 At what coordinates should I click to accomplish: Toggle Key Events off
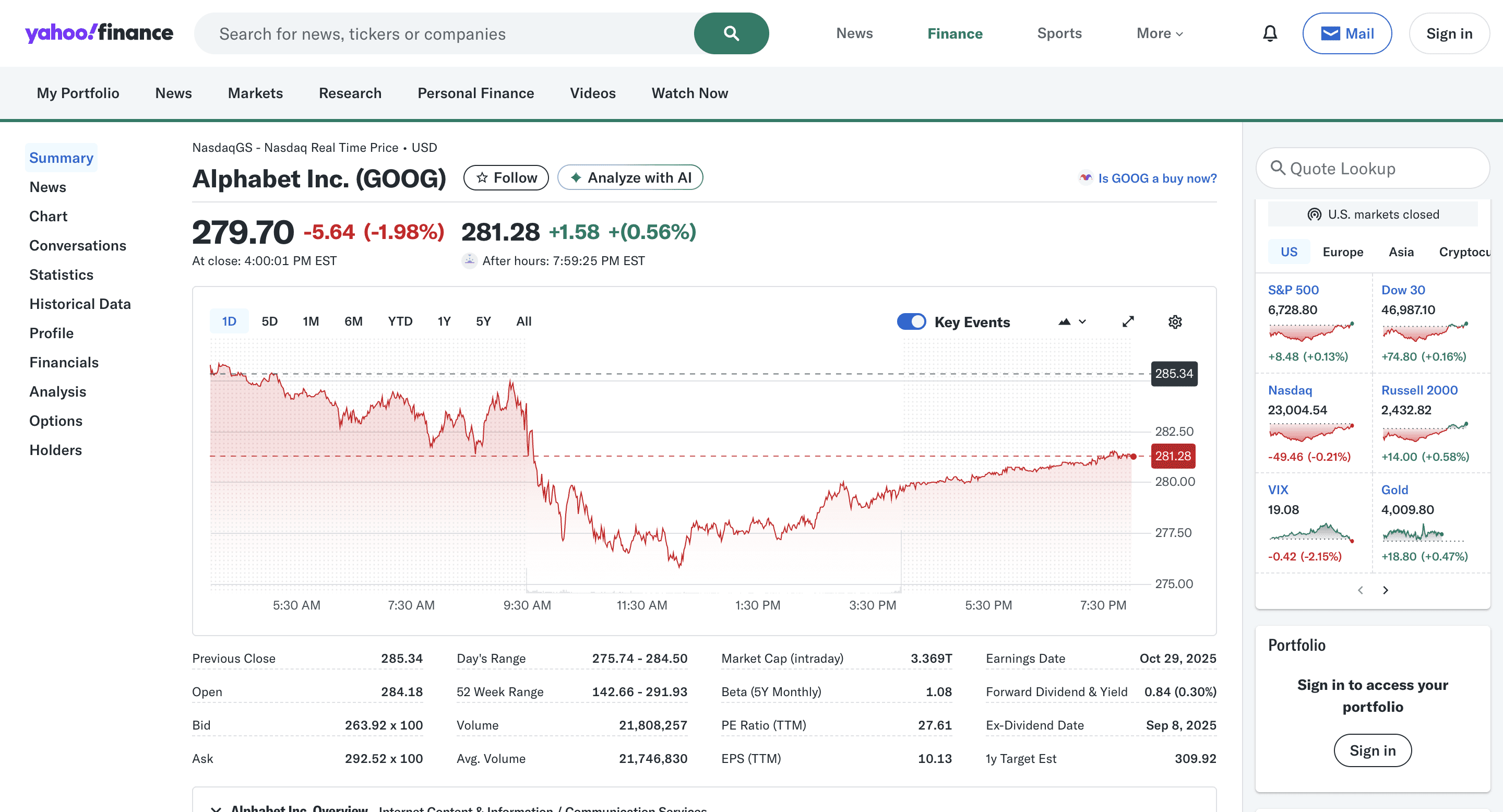click(x=911, y=321)
